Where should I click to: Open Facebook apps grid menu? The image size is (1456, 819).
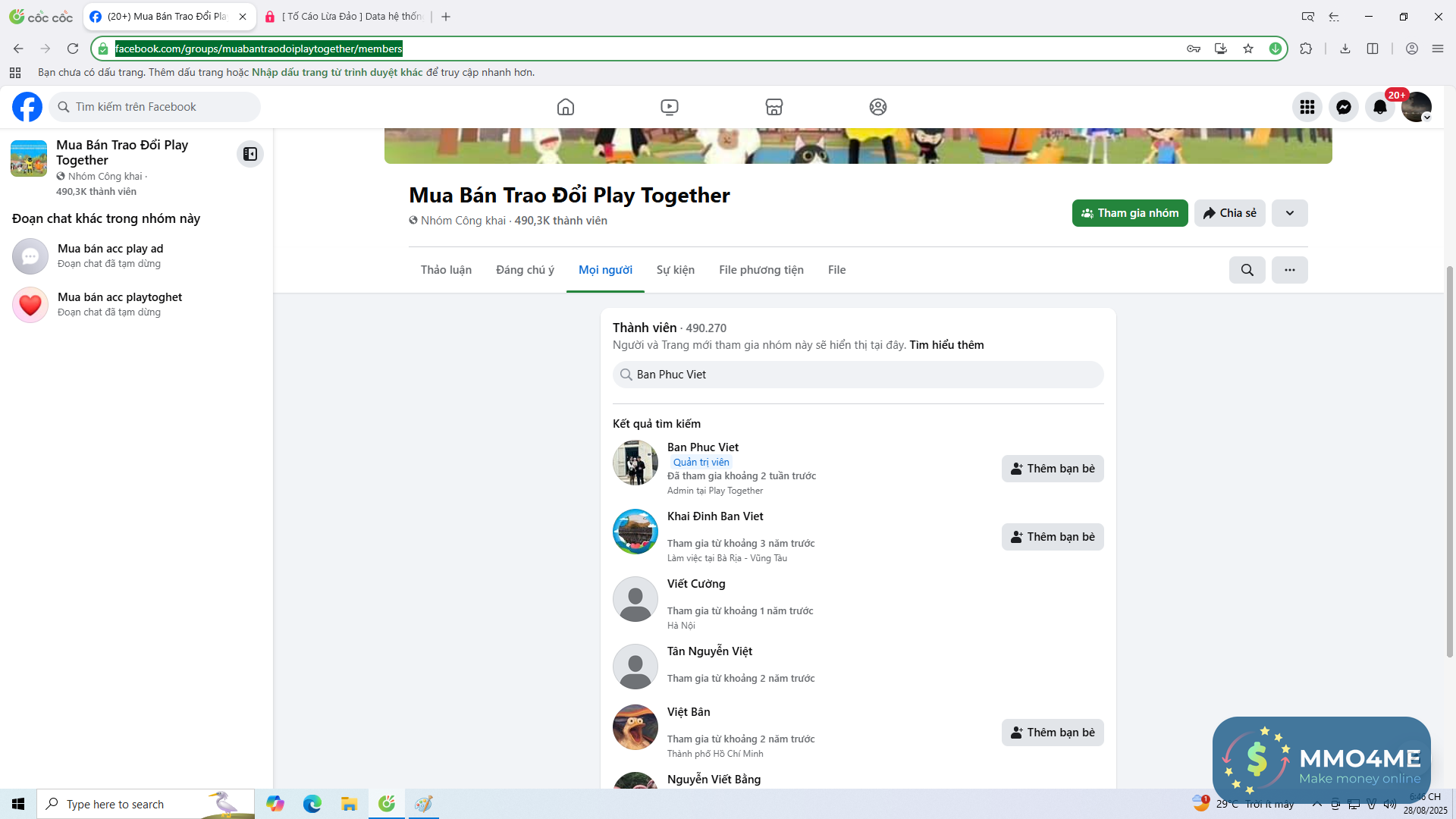[1307, 107]
